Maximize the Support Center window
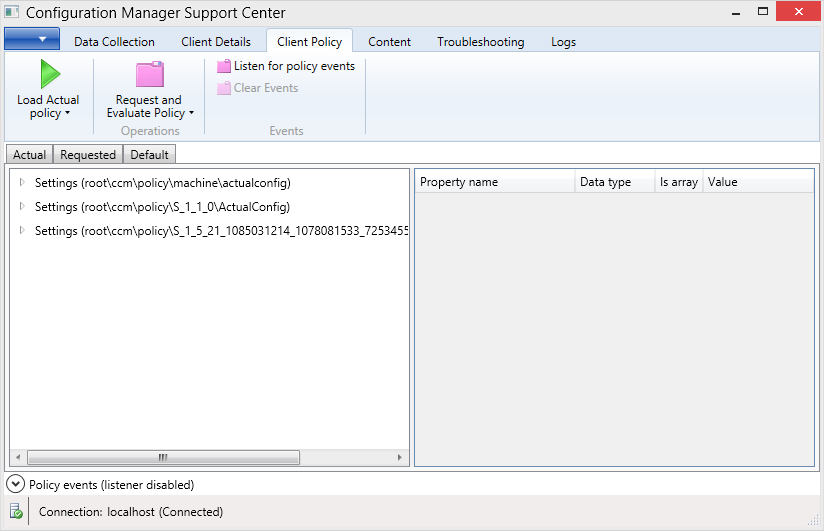This screenshot has width=824, height=531. point(763,12)
